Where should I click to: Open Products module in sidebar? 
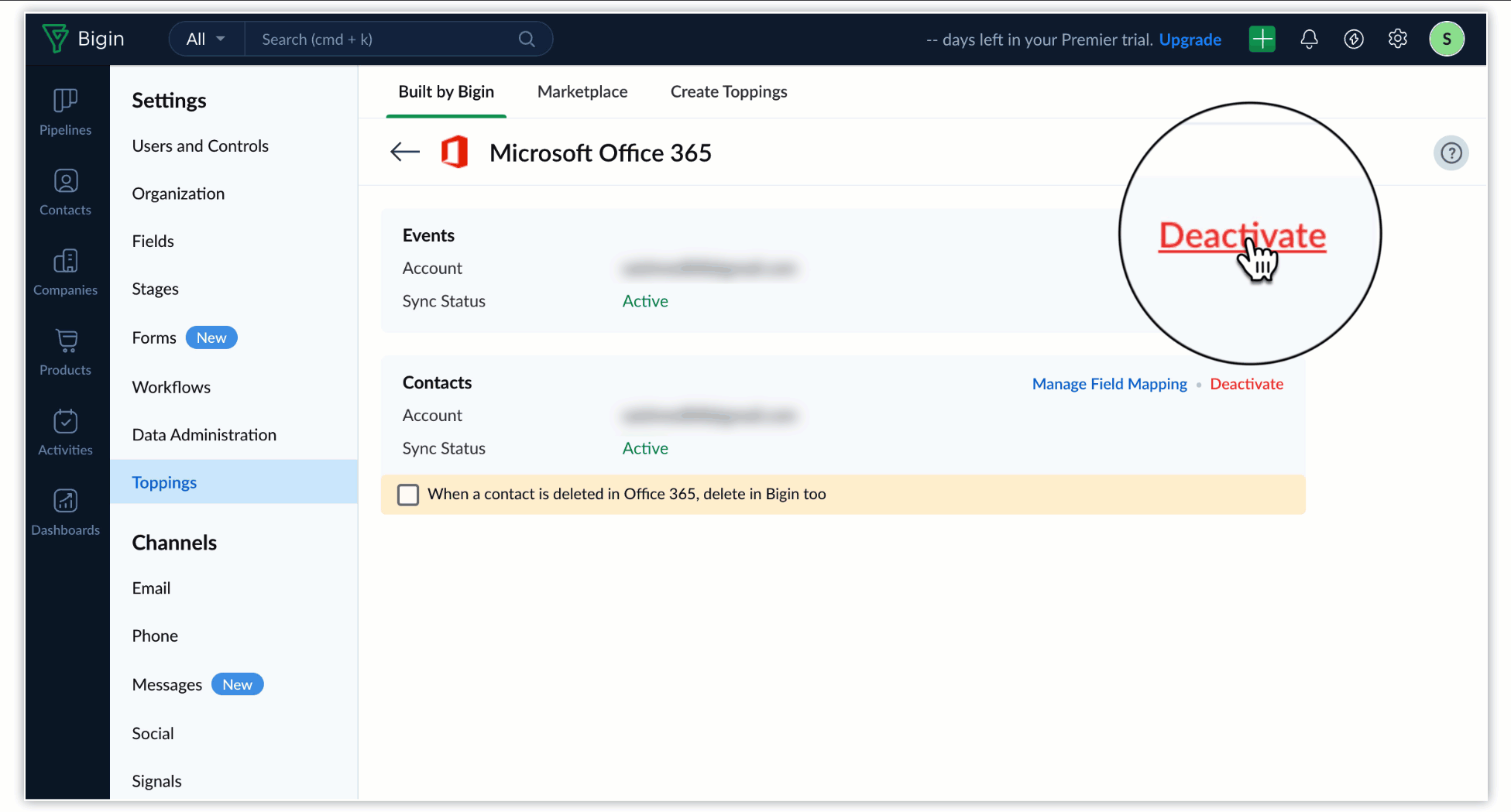click(x=66, y=352)
